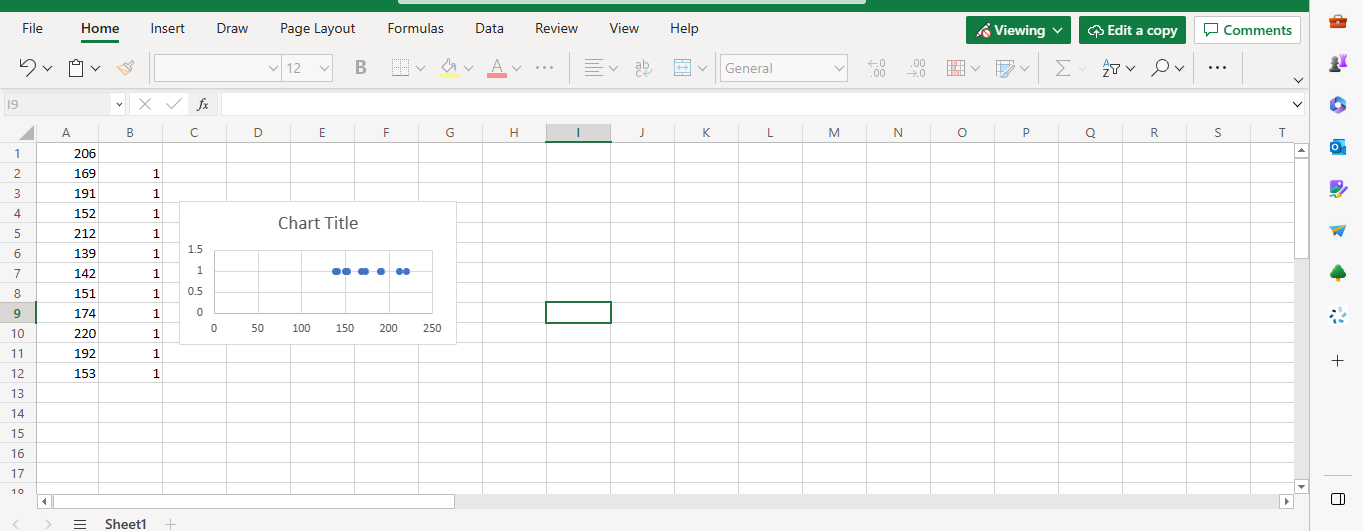This screenshot has height=531, width=1363.
Task: Click the Select All corner triangle
Action: [x=26, y=133]
